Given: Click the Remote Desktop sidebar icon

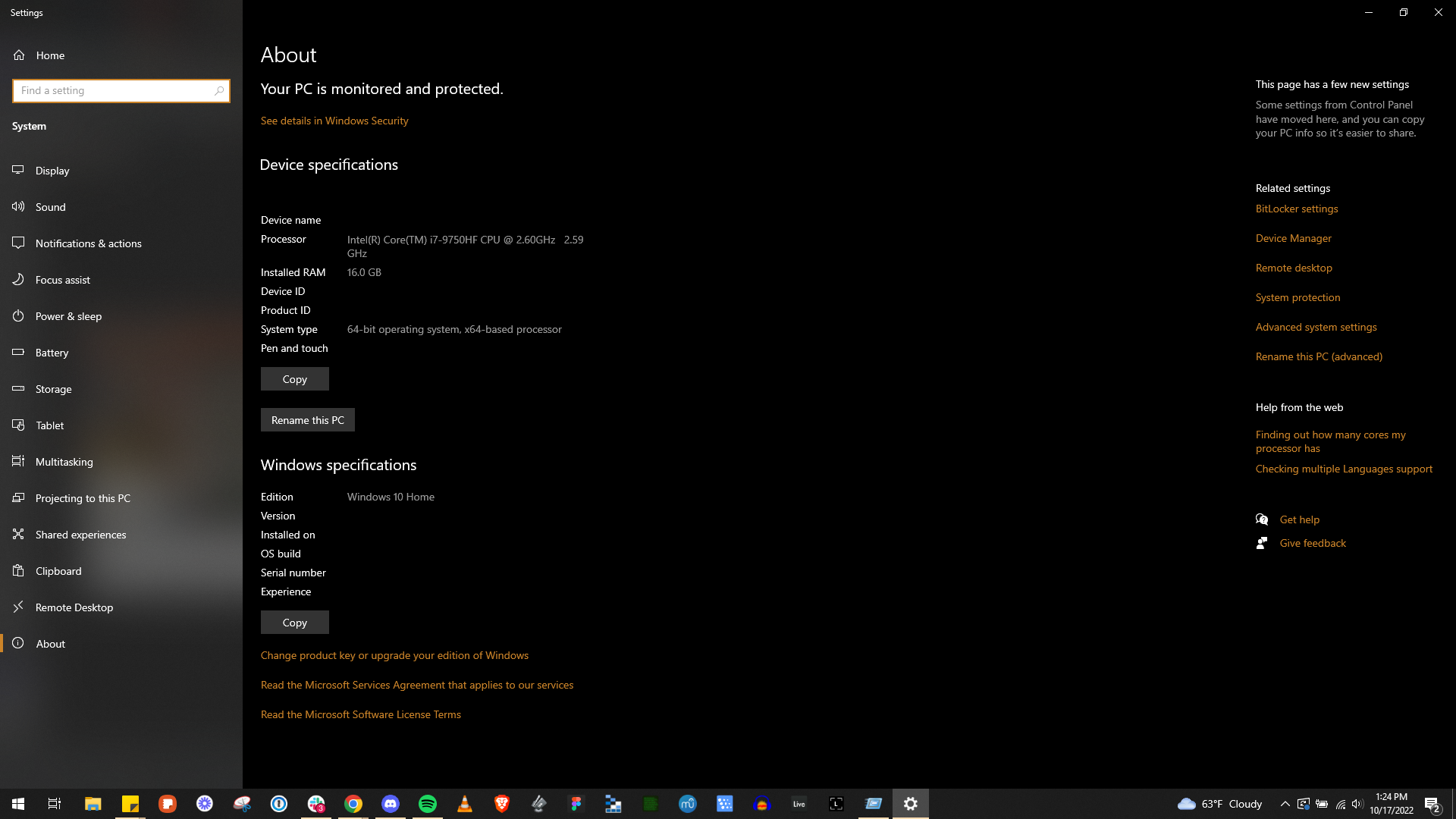Looking at the screenshot, I should tap(18, 607).
